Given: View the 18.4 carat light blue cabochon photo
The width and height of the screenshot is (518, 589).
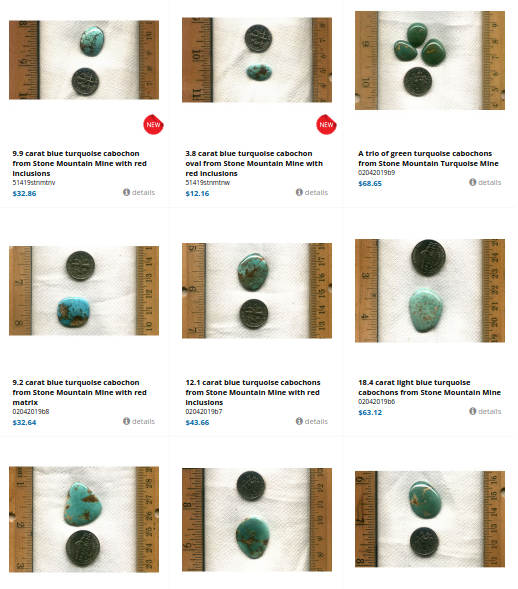Looking at the screenshot, I should [430, 291].
